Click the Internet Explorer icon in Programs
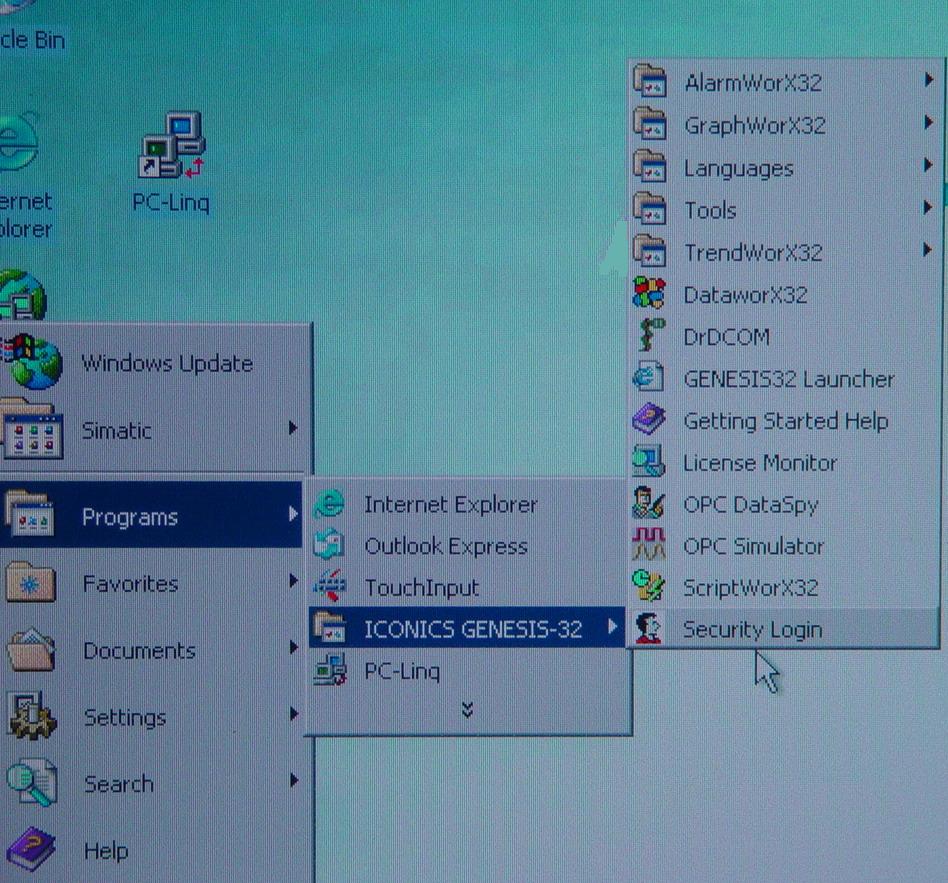 click(x=330, y=504)
